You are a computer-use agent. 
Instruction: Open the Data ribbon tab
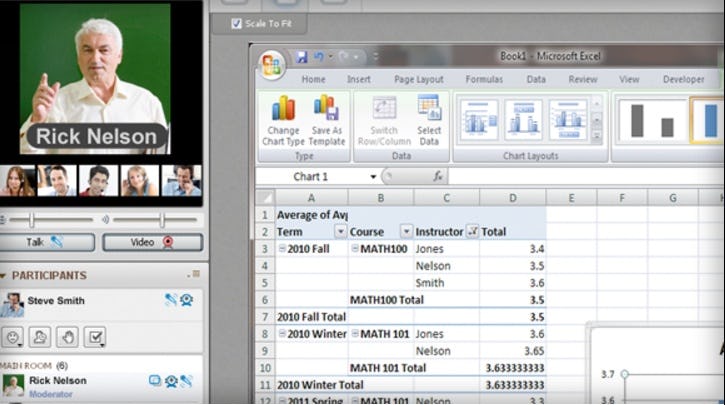(536, 80)
